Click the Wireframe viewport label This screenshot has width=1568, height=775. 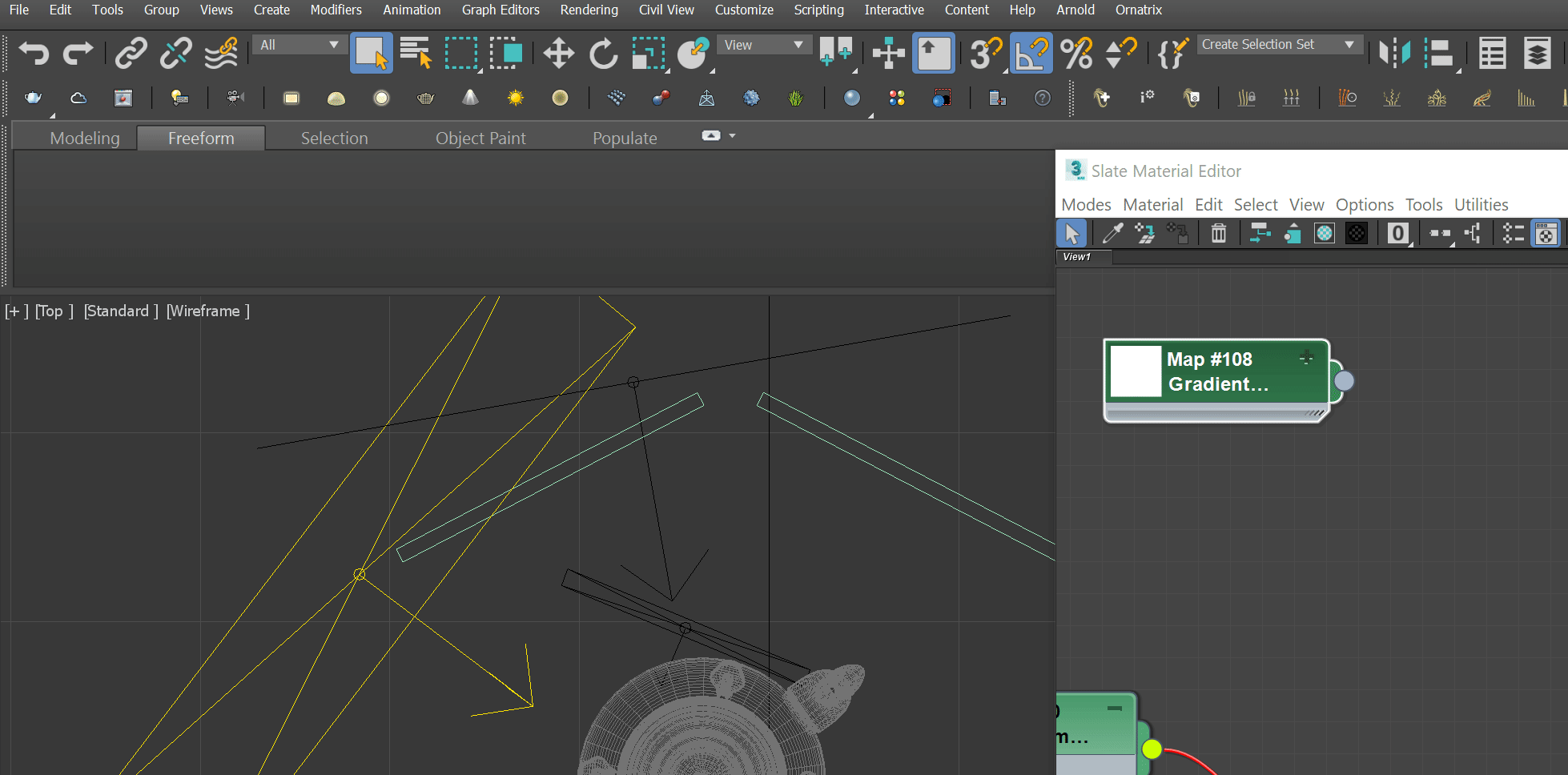(x=207, y=311)
